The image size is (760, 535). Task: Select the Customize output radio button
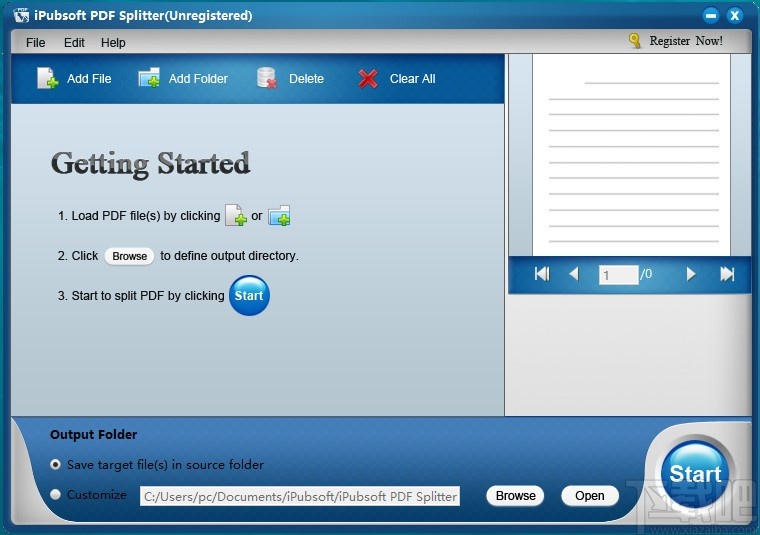coord(55,494)
